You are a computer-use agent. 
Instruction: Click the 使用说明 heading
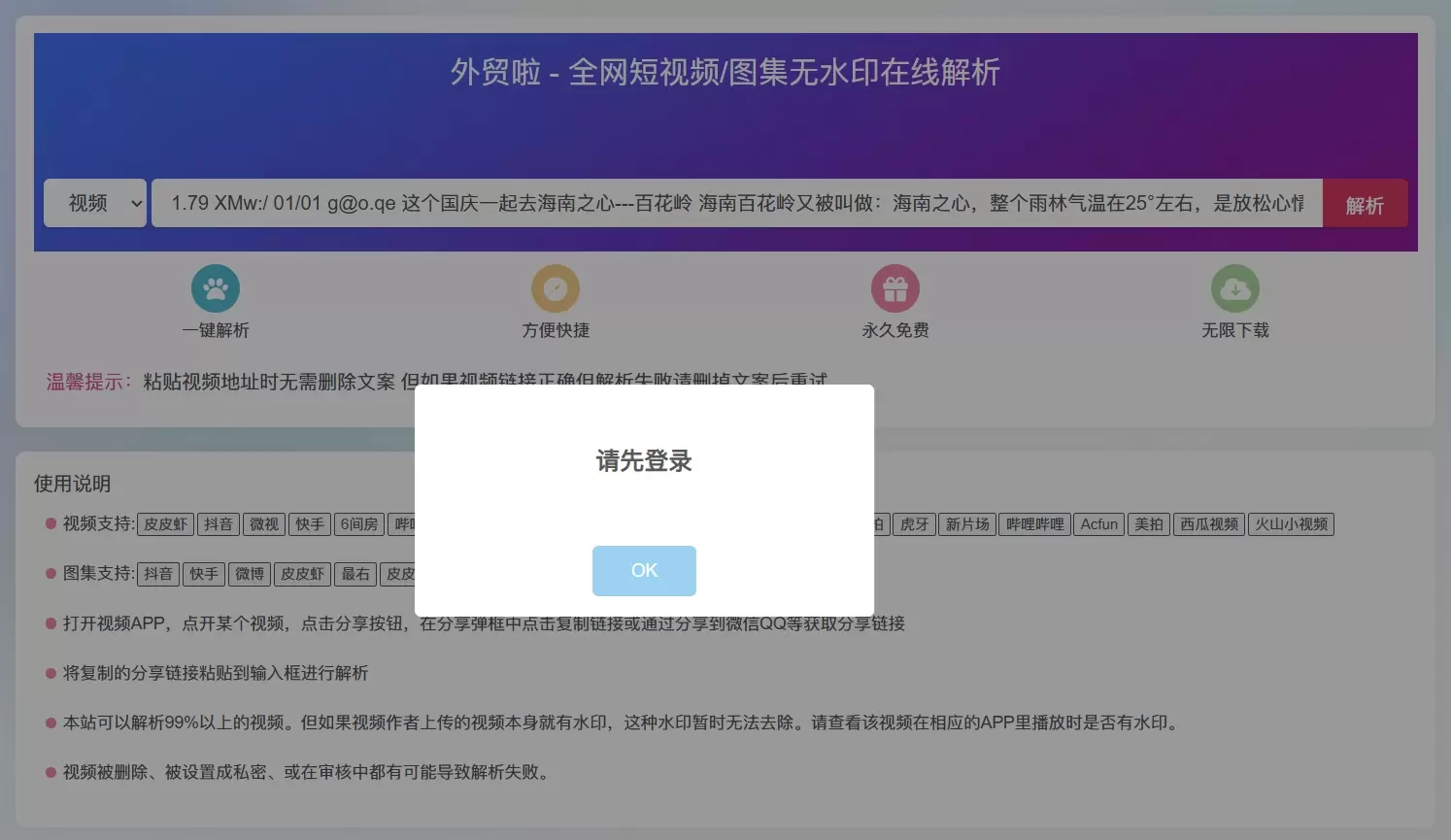[x=72, y=484]
